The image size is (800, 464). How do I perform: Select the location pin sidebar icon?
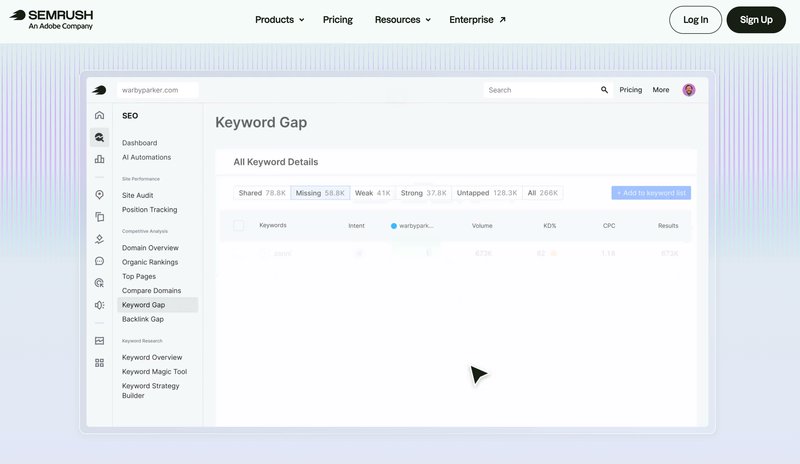(x=99, y=194)
